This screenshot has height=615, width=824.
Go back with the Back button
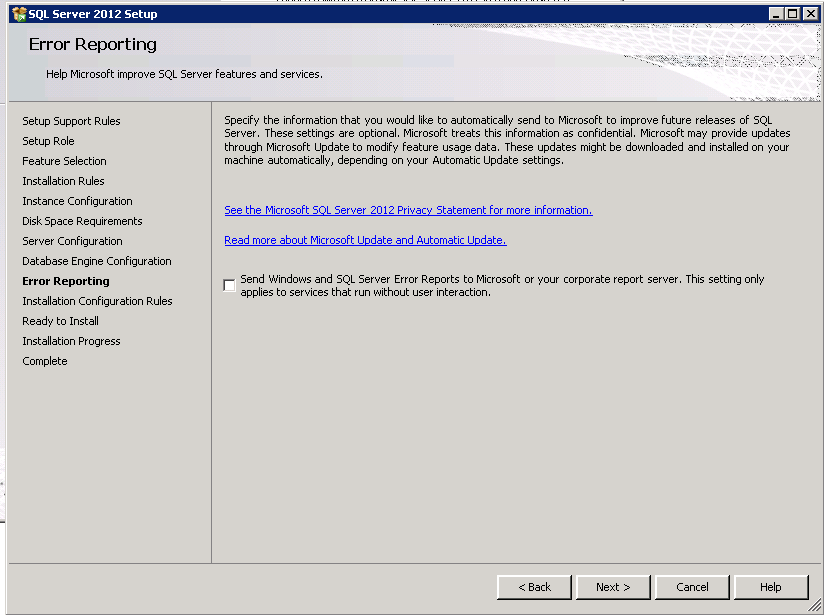click(534, 587)
